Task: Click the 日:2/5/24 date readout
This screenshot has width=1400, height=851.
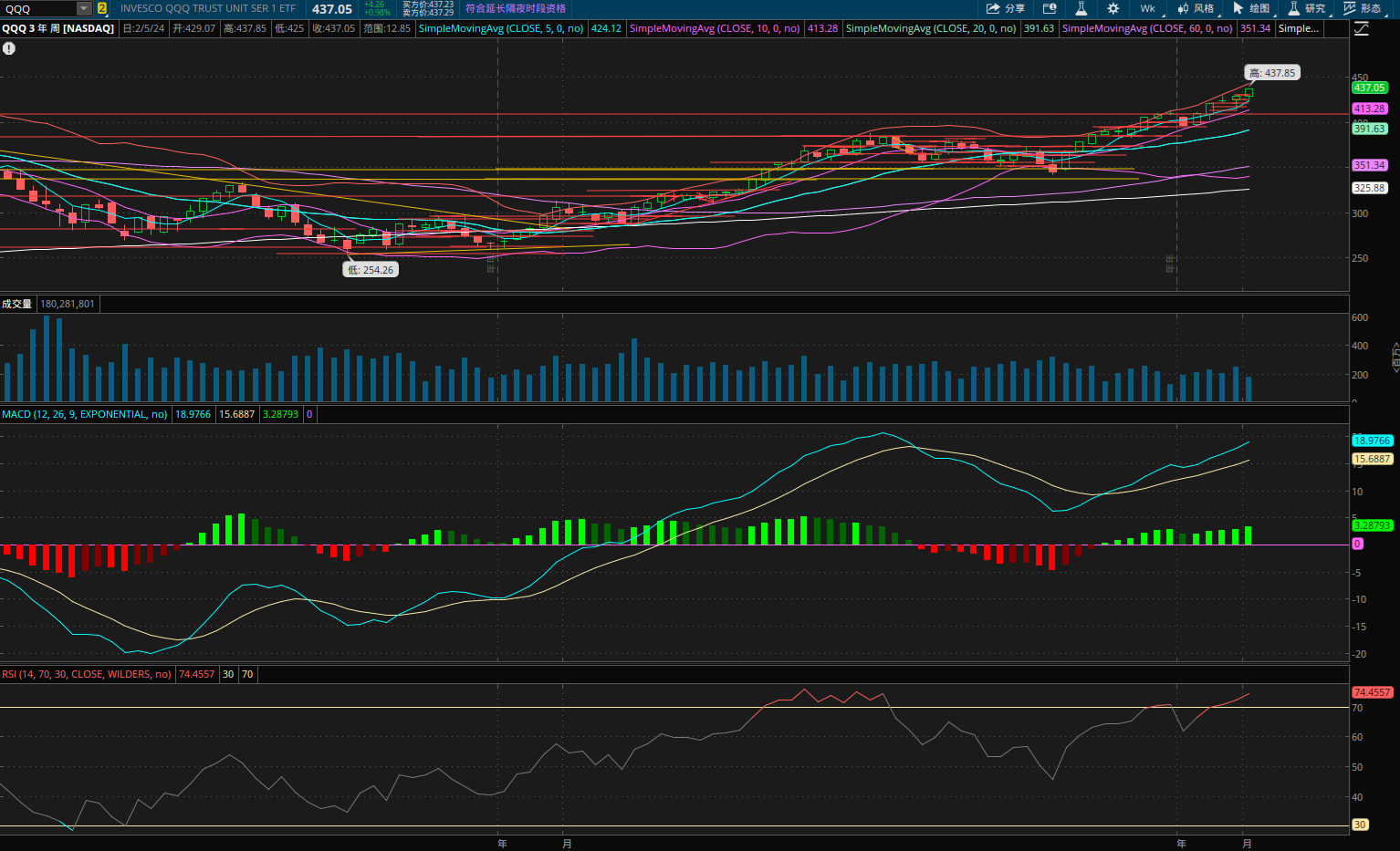Action: (143, 28)
